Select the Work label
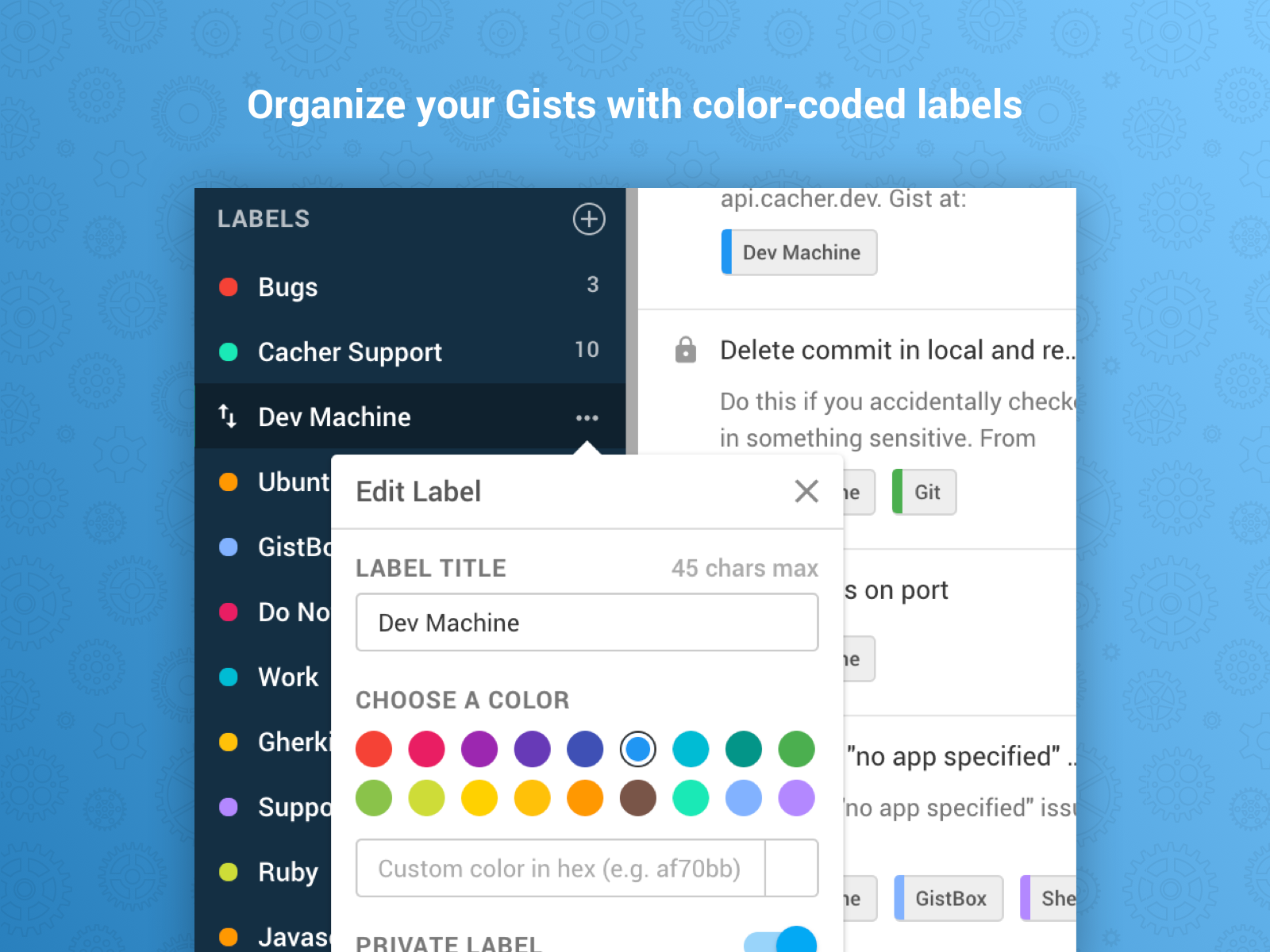This screenshot has width=1270, height=952. 264,677
